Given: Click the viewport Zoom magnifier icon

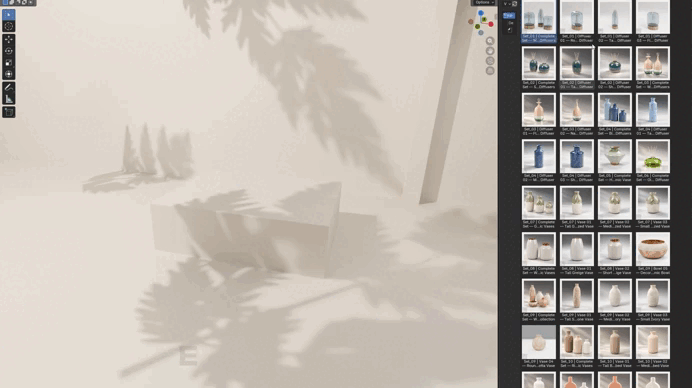Looking at the screenshot, I should pyautogui.click(x=490, y=41).
